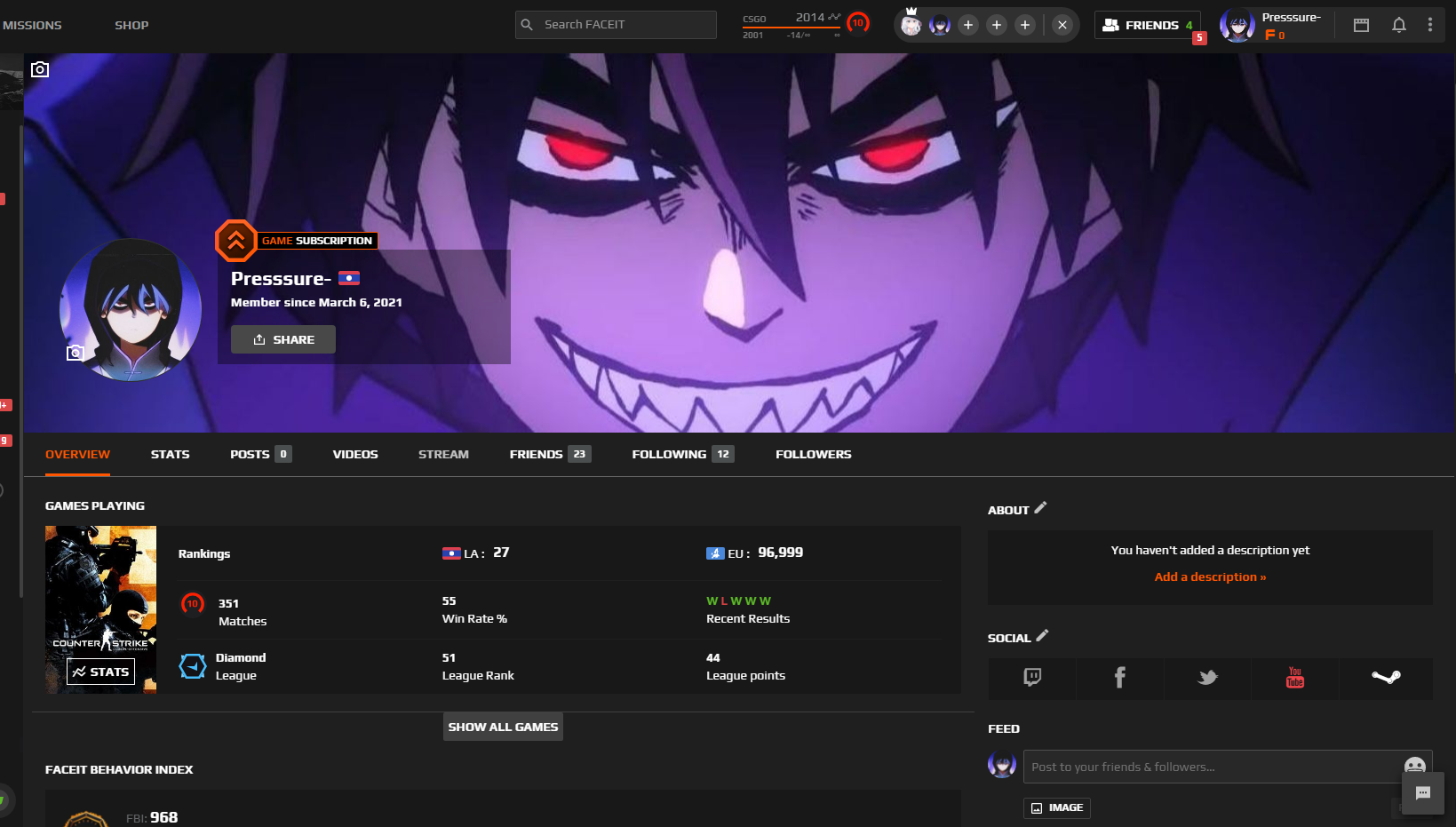Click the FACEIT points icon under the username

[x=1270, y=36]
